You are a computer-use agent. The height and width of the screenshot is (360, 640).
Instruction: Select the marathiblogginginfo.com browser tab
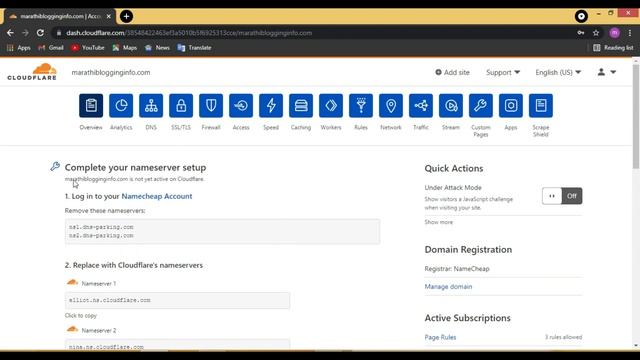(x=60, y=16)
